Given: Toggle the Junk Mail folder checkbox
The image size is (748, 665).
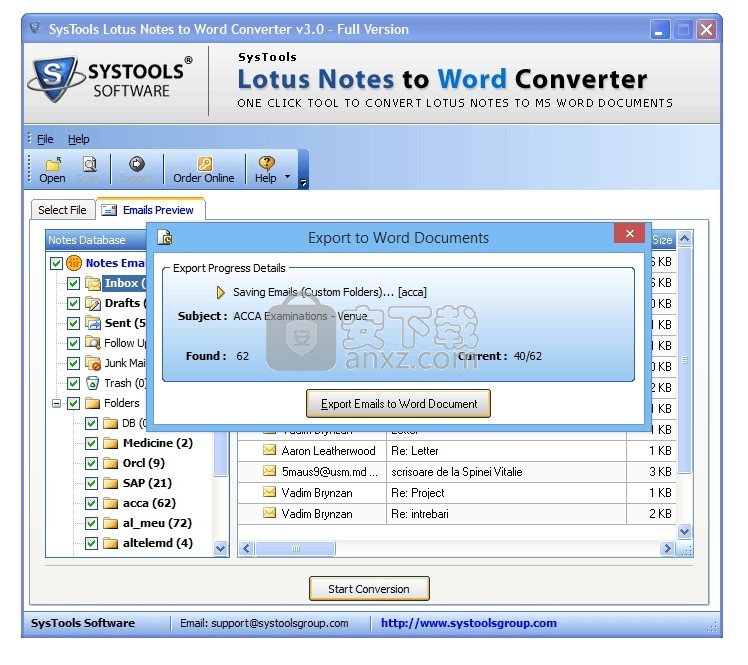Looking at the screenshot, I should pos(73,364).
